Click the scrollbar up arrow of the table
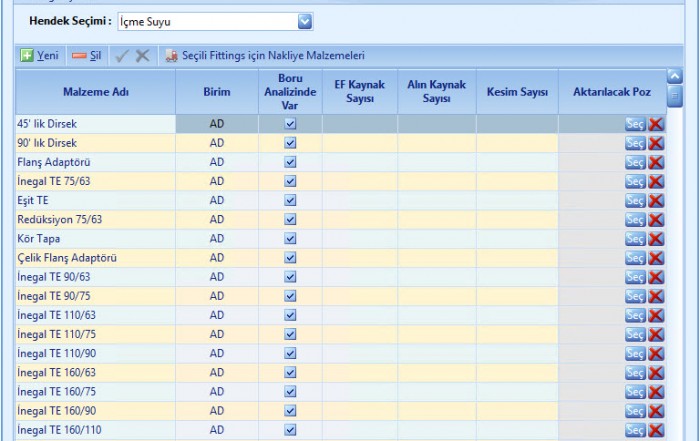Image resolution: width=700 pixels, height=441 pixels. (674, 76)
